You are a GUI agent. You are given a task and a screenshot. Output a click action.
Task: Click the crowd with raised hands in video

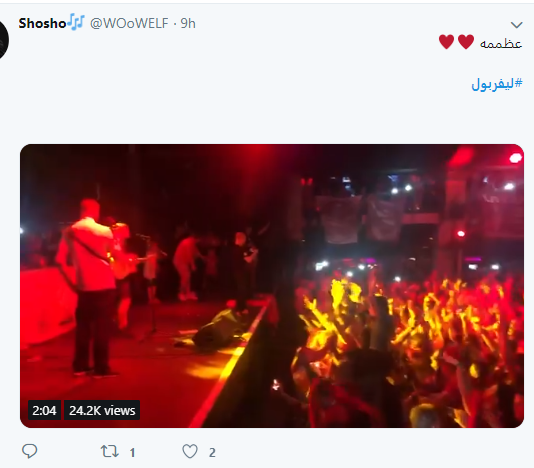pyautogui.click(x=409, y=341)
